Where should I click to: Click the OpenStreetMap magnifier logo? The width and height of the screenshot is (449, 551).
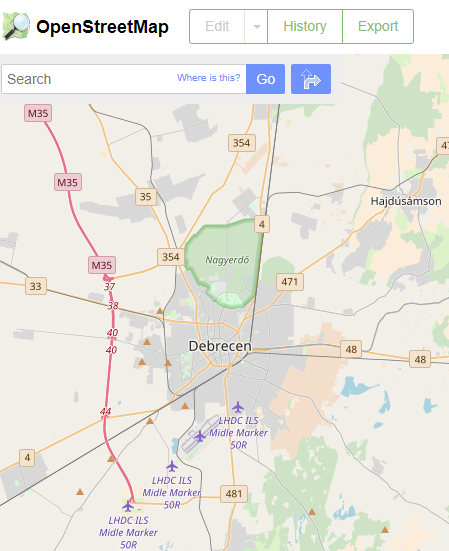tap(16, 26)
